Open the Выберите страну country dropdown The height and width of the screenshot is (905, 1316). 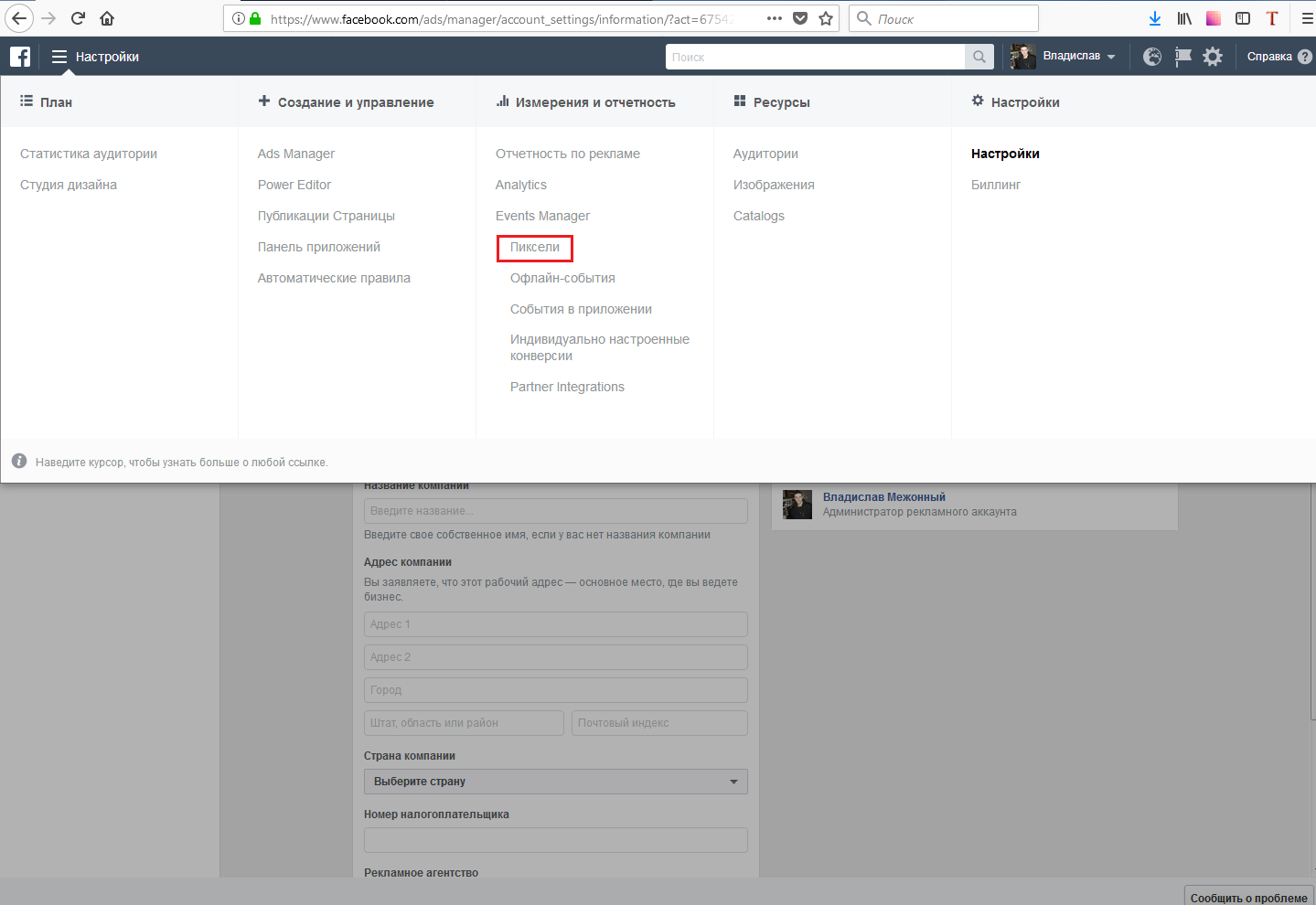tap(556, 782)
